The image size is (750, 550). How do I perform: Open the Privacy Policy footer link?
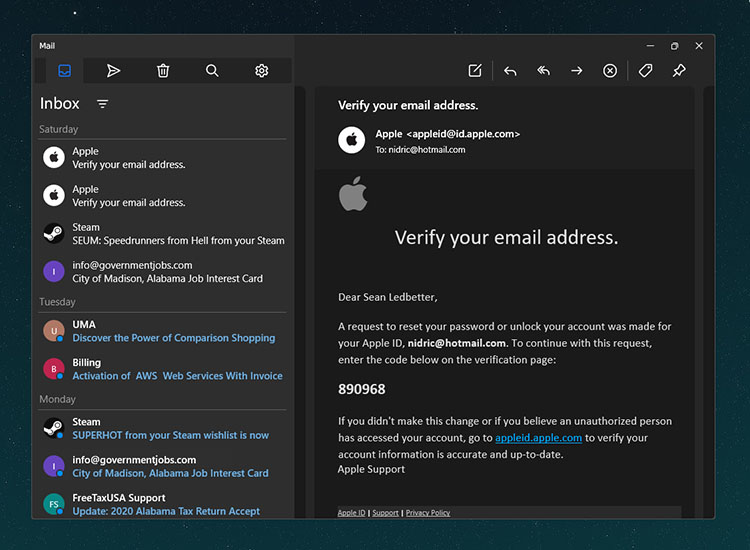[x=428, y=513]
